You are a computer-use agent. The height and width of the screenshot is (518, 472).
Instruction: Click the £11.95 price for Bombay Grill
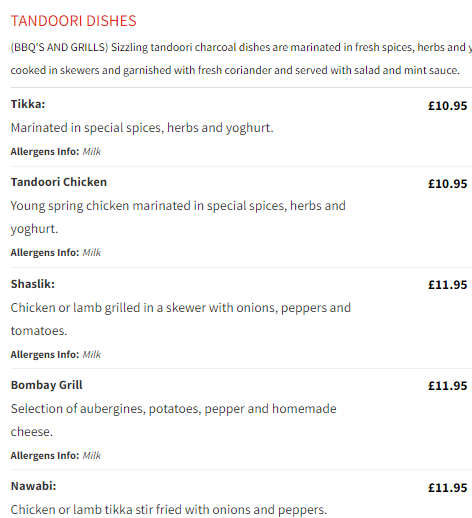tap(448, 386)
